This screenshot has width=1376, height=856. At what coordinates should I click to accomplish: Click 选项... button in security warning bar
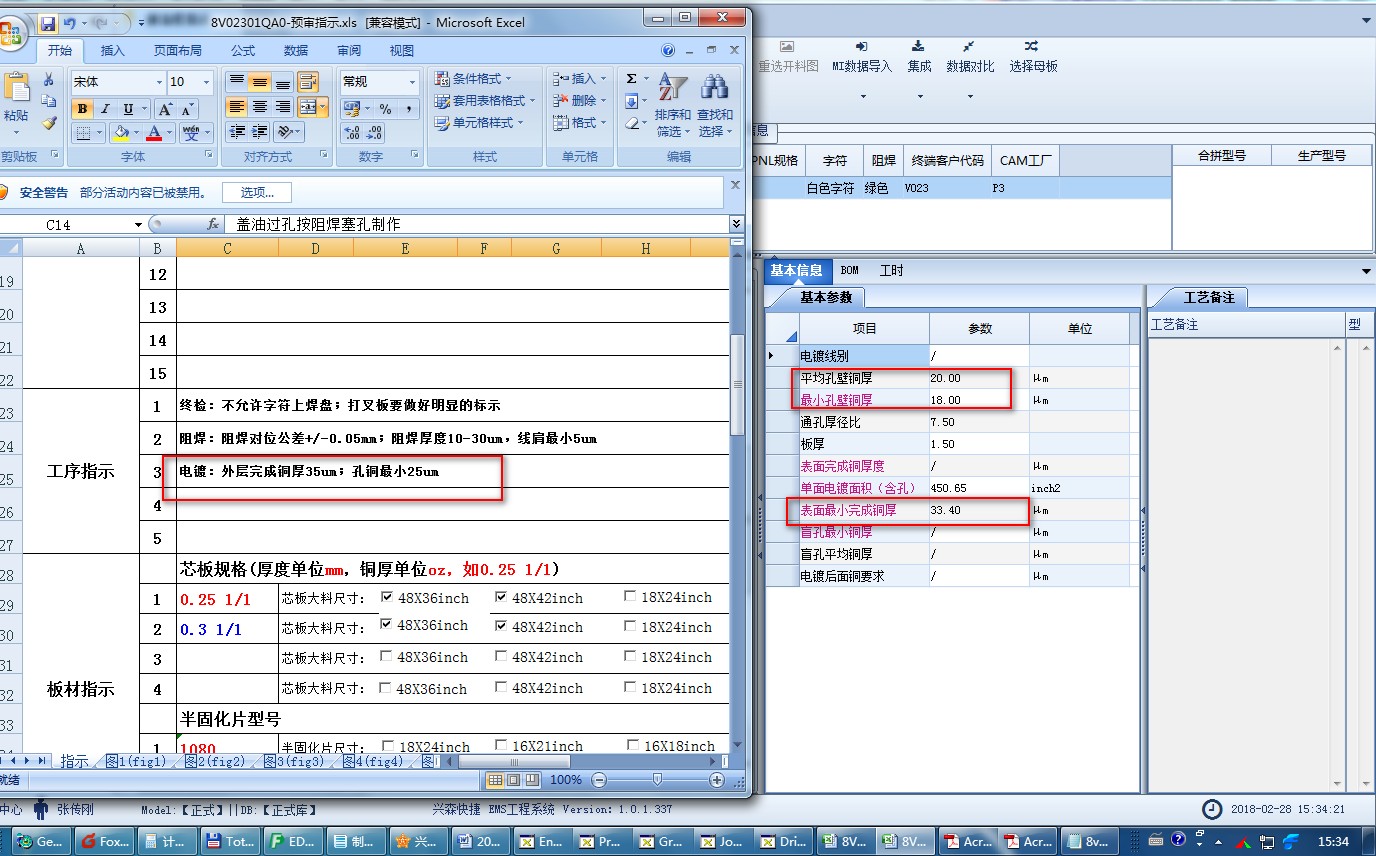pos(257,192)
